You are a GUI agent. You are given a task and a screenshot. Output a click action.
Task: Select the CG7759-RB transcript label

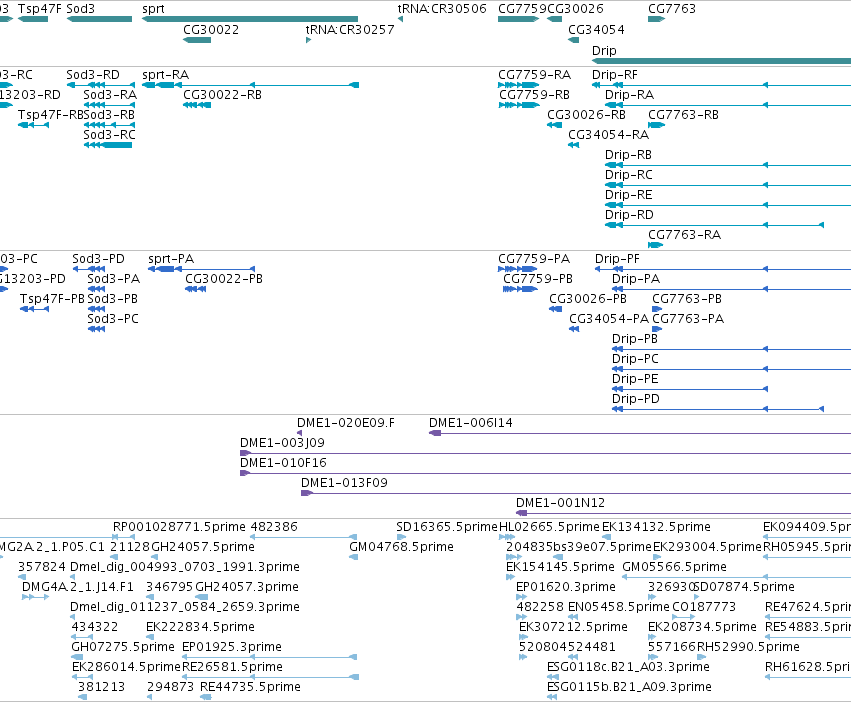click(x=535, y=95)
